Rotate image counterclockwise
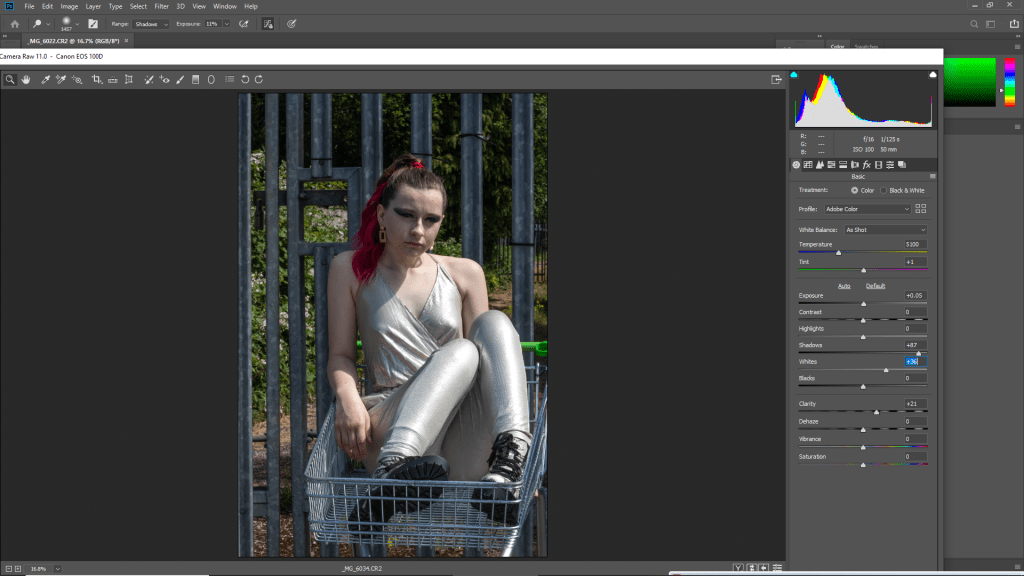This screenshot has width=1024, height=576. tap(246, 79)
